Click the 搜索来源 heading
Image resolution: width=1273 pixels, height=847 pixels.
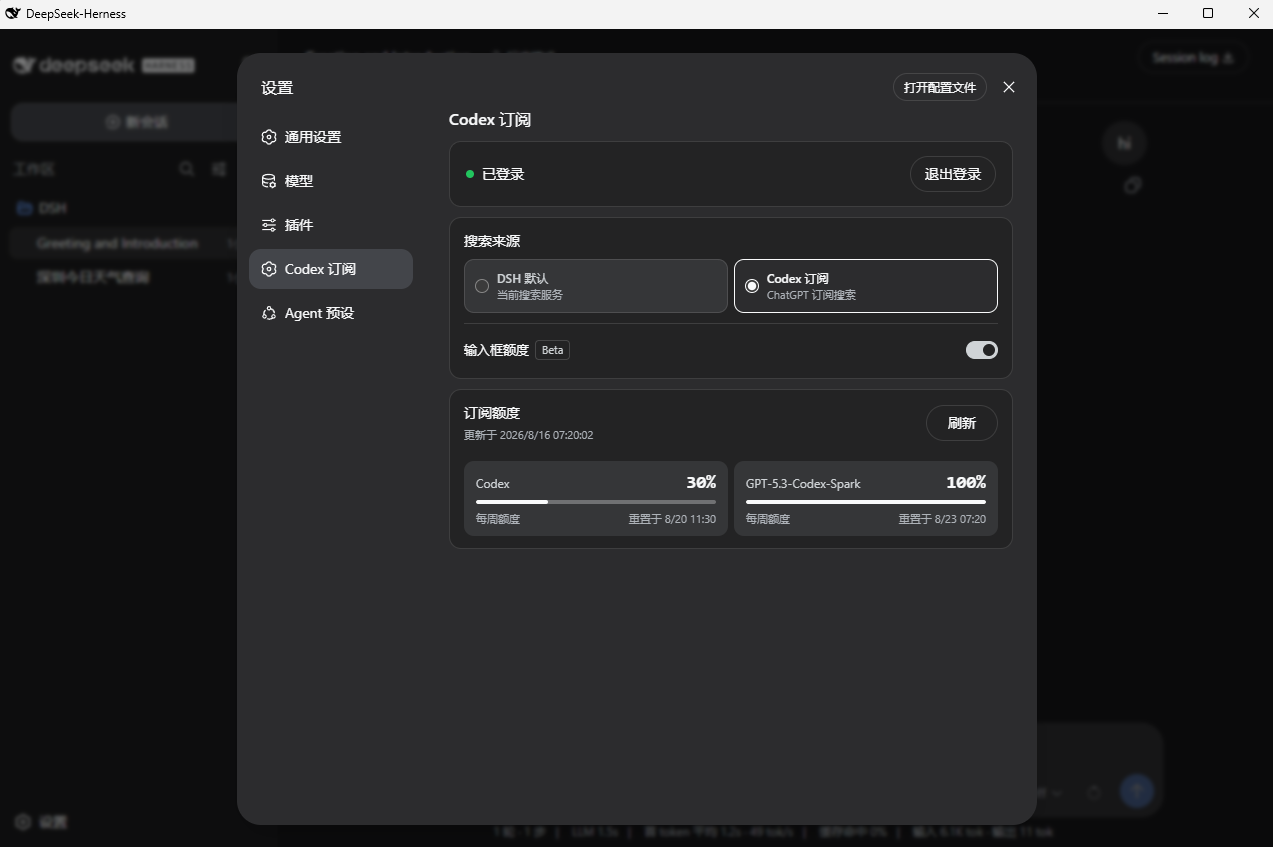coord(492,241)
